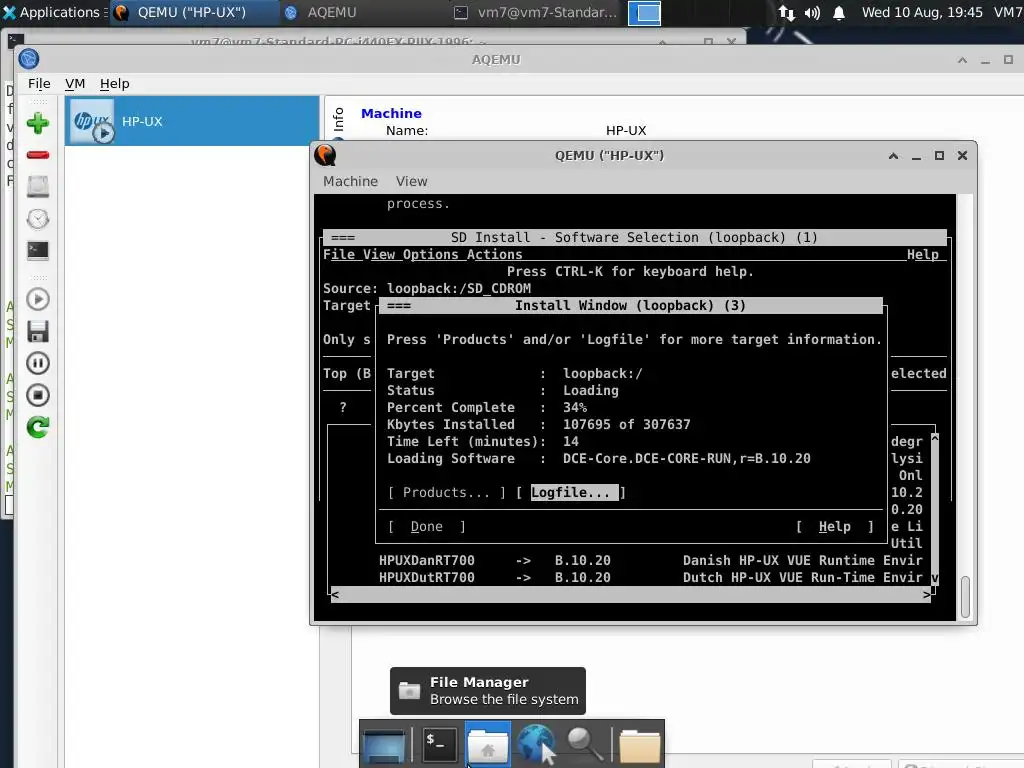Click the Start VM play button

click(37, 299)
